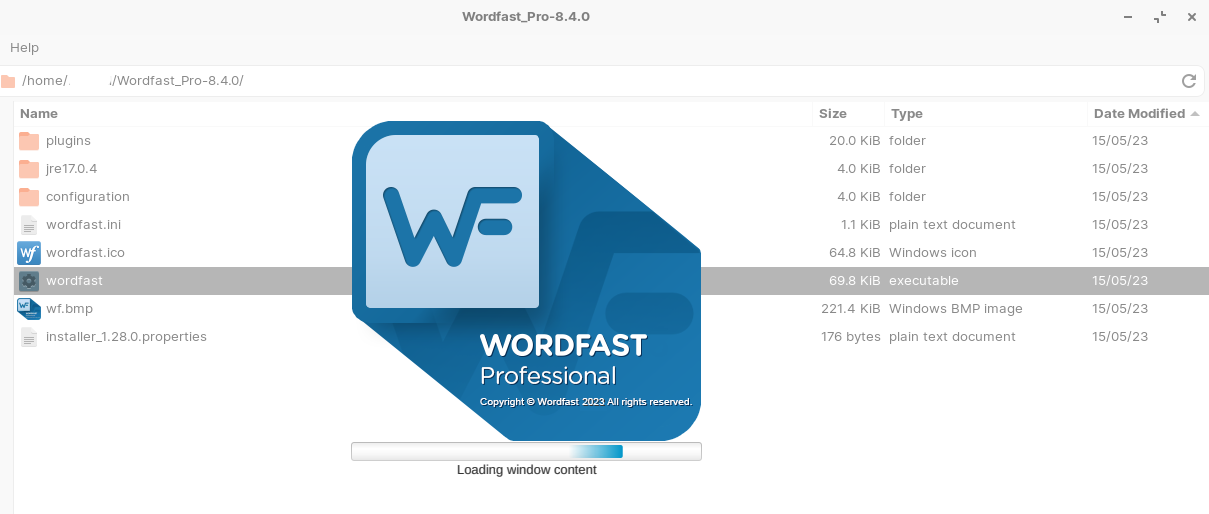Click the date 15/05/23 in the wf.bmp row
Screen dimensions: 1209x514
pyautogui.click(x=1120, y=309)
